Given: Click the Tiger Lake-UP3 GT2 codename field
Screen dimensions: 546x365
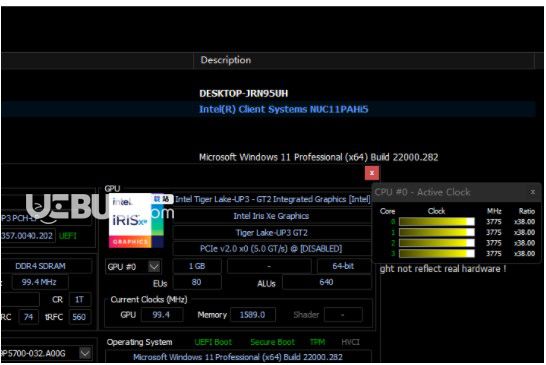Looking at the screenshot, I should point(271,233).
